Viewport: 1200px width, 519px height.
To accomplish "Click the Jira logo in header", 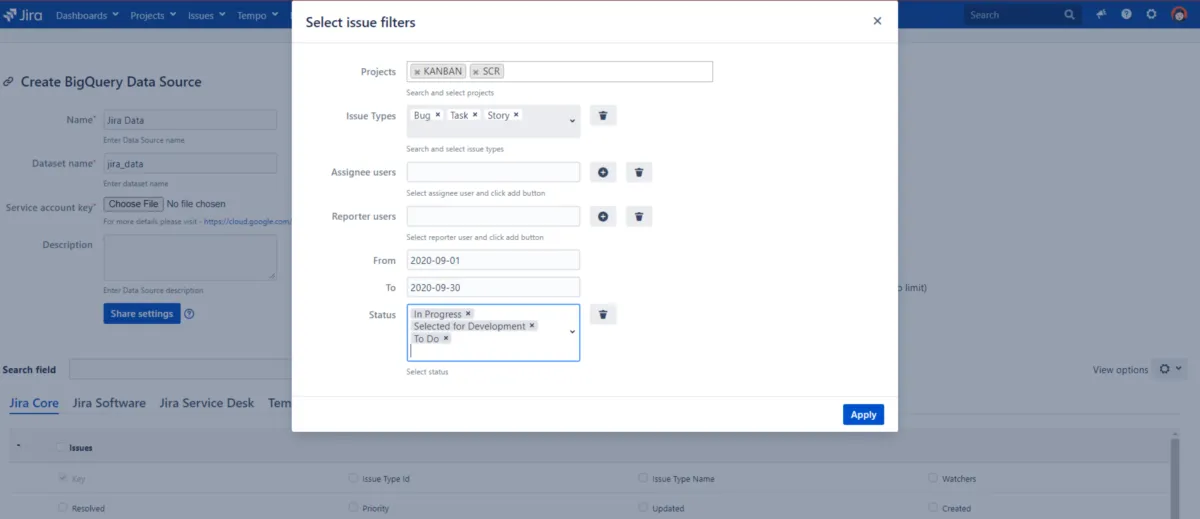I will (x=25, y=15).
